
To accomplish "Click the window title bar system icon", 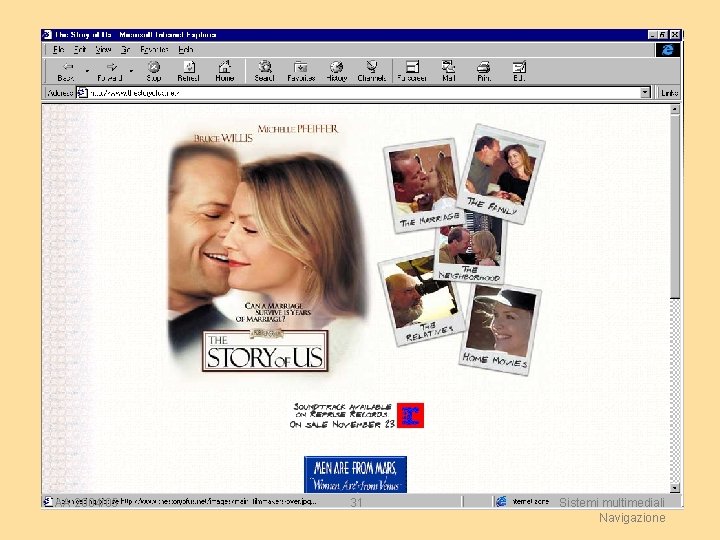I will (x=47, y=34).
